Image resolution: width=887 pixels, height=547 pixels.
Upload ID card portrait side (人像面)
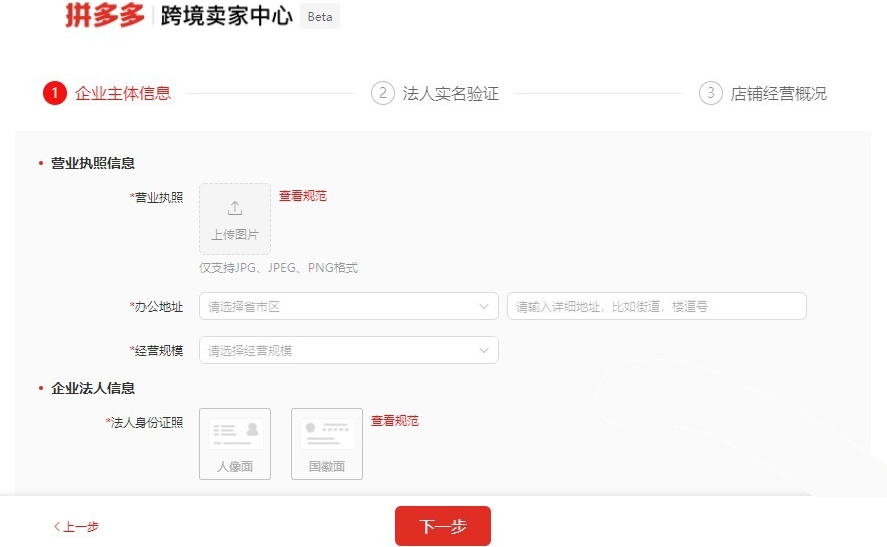(235, 444)
